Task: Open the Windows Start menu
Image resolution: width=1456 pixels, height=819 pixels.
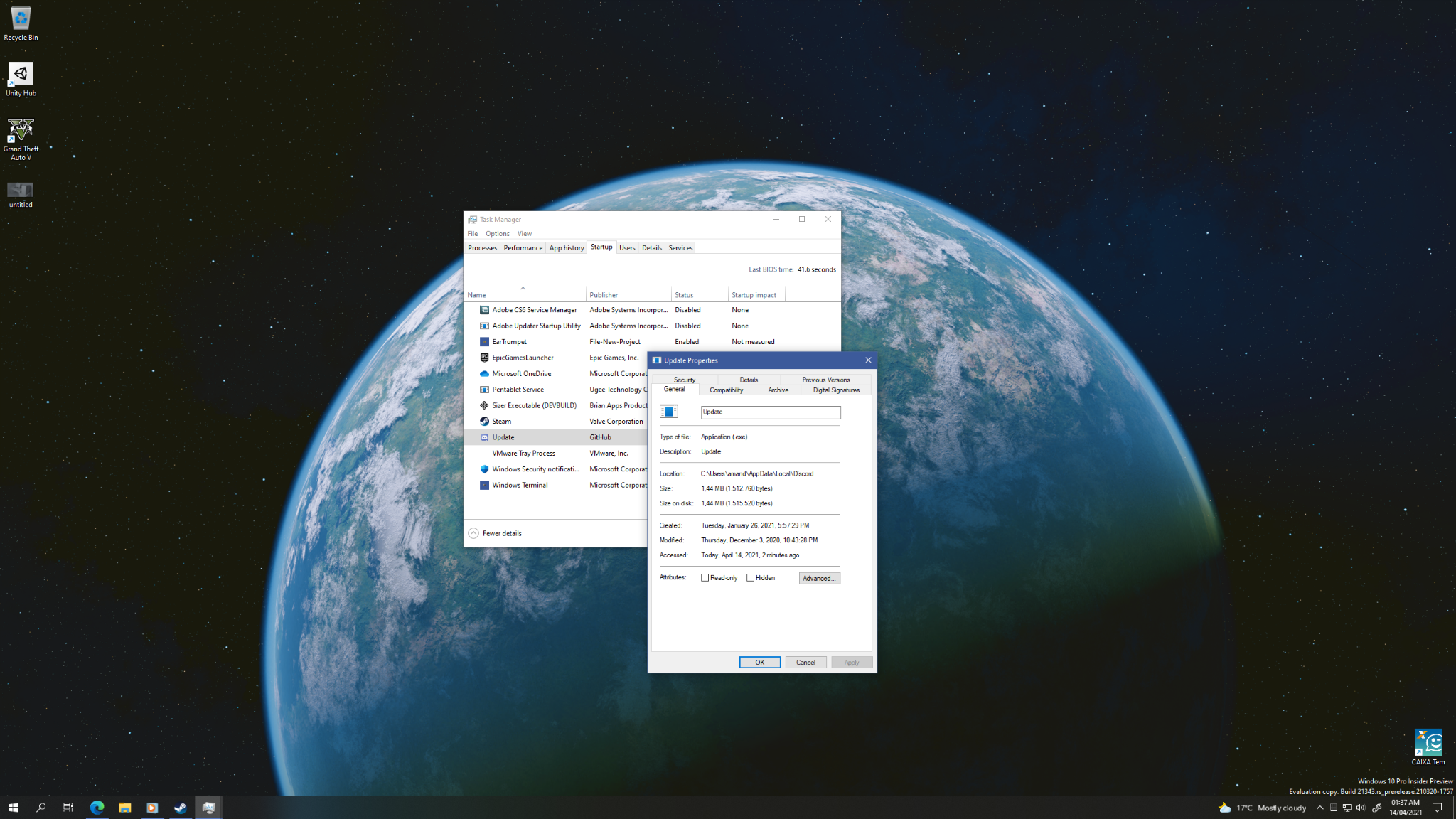Action: click(14, 808)
